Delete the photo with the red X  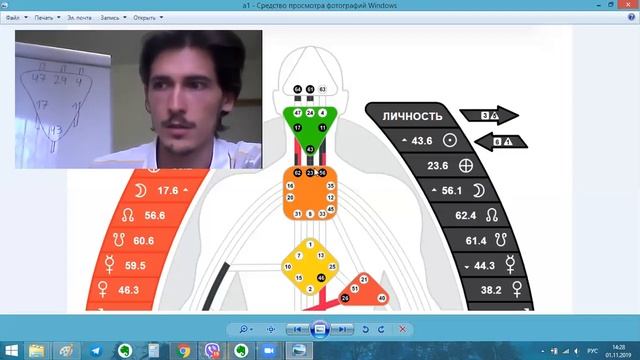(402, 329)
